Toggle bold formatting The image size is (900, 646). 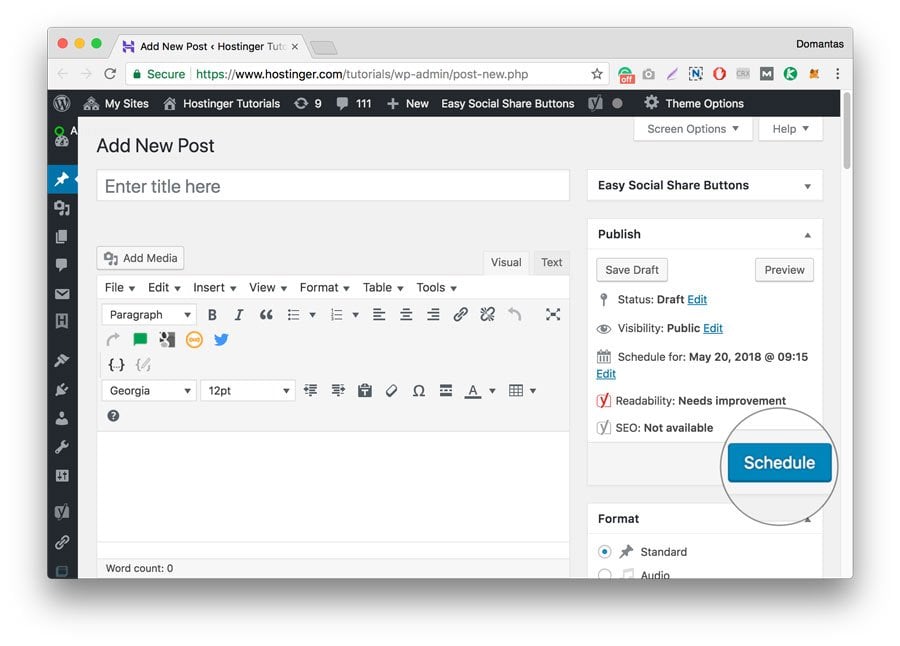(211, 314)
